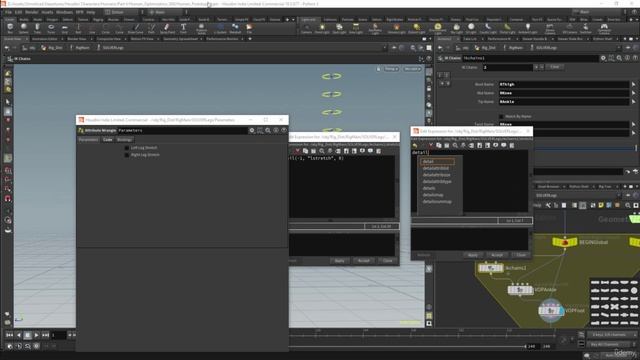Click Apply in front expression editor
This screenshot has height=360, width=640.
click(473, 255)
